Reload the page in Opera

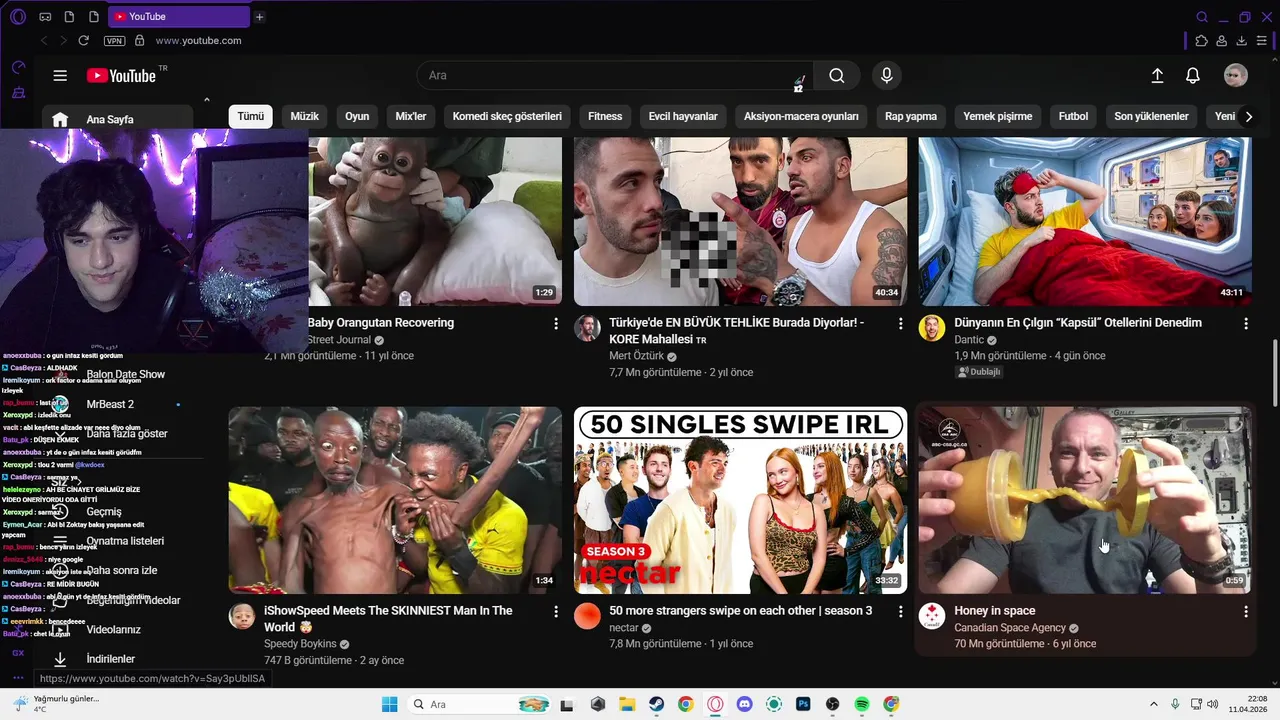point(84,41)
